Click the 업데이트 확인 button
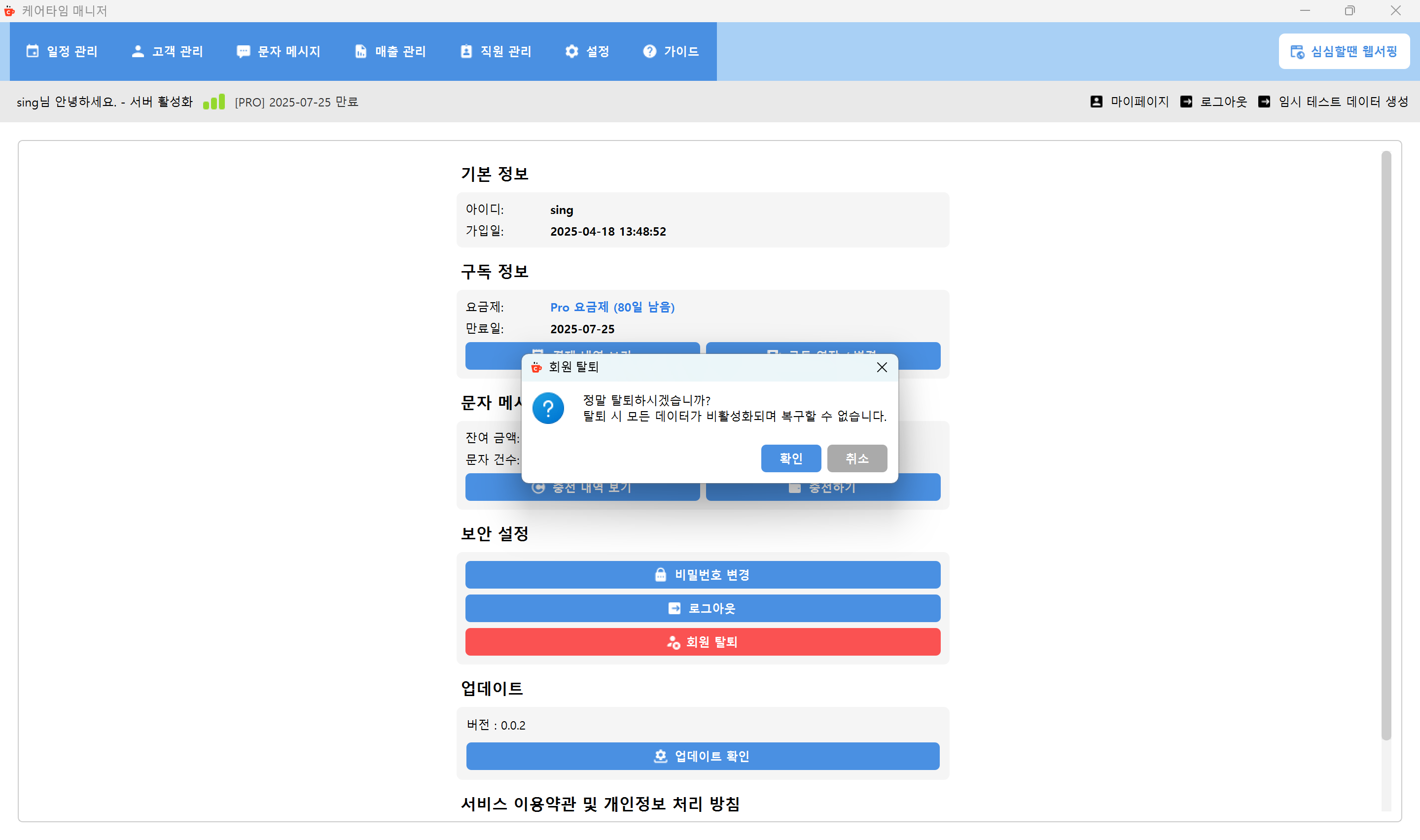Image resolution: width=1420 pixels, height=840 pixels. click(x=702, y=756)
